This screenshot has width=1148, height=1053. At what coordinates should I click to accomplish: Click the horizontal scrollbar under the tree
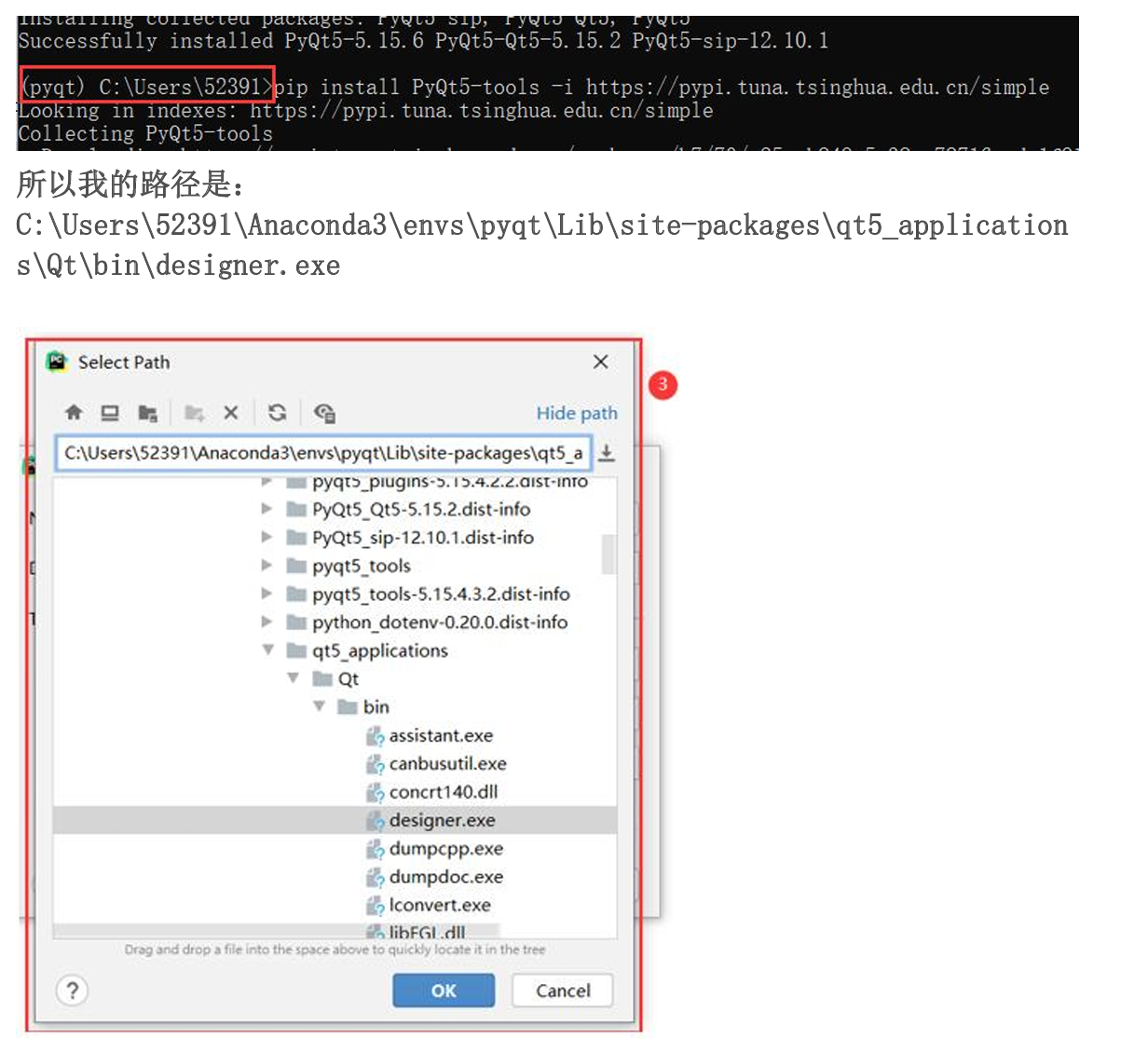tap(277, 931)
